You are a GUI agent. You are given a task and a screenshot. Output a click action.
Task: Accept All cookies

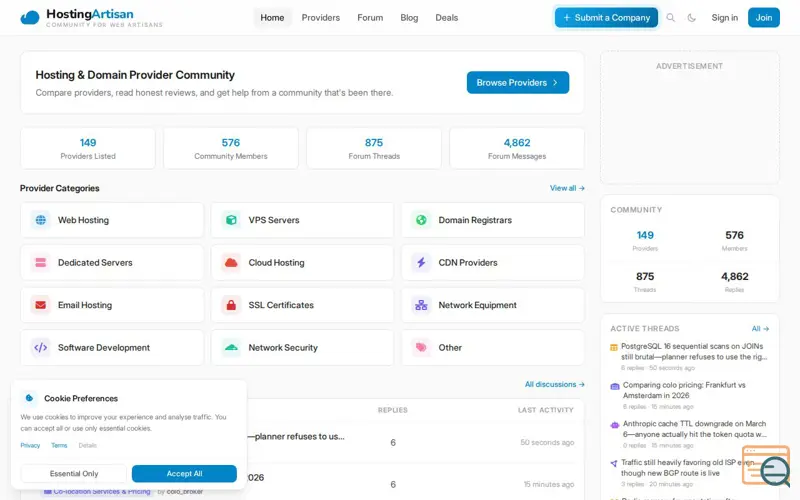pos(184,473)
